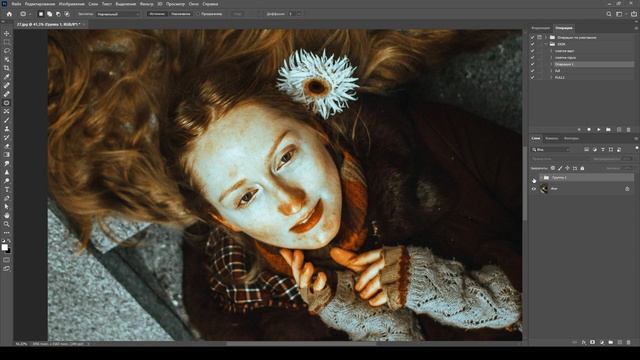This screenshot has height=360, width=640.
Task: Choose the Intersect with Selection mode icon
Action: coord(67,14)
